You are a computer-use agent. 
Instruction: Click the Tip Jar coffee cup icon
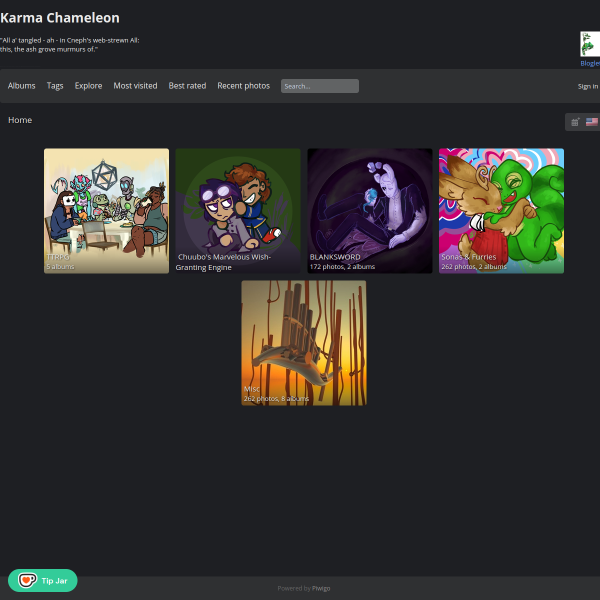[x=27, y=580]
